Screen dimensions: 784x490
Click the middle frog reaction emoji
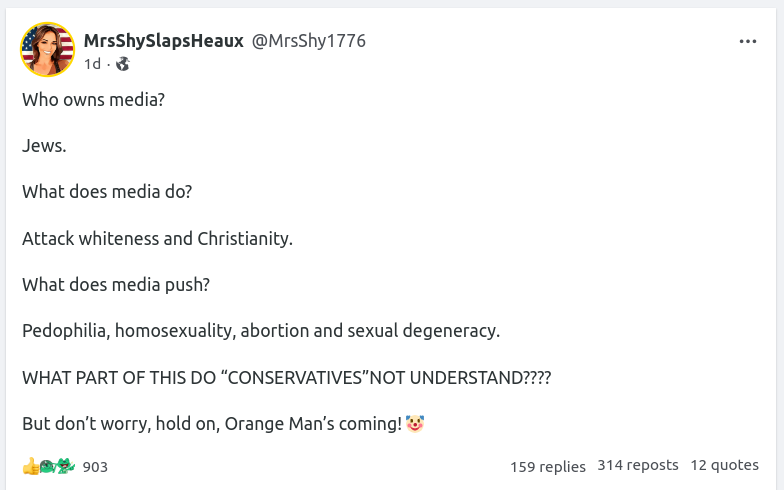click(x=48, y=466)
